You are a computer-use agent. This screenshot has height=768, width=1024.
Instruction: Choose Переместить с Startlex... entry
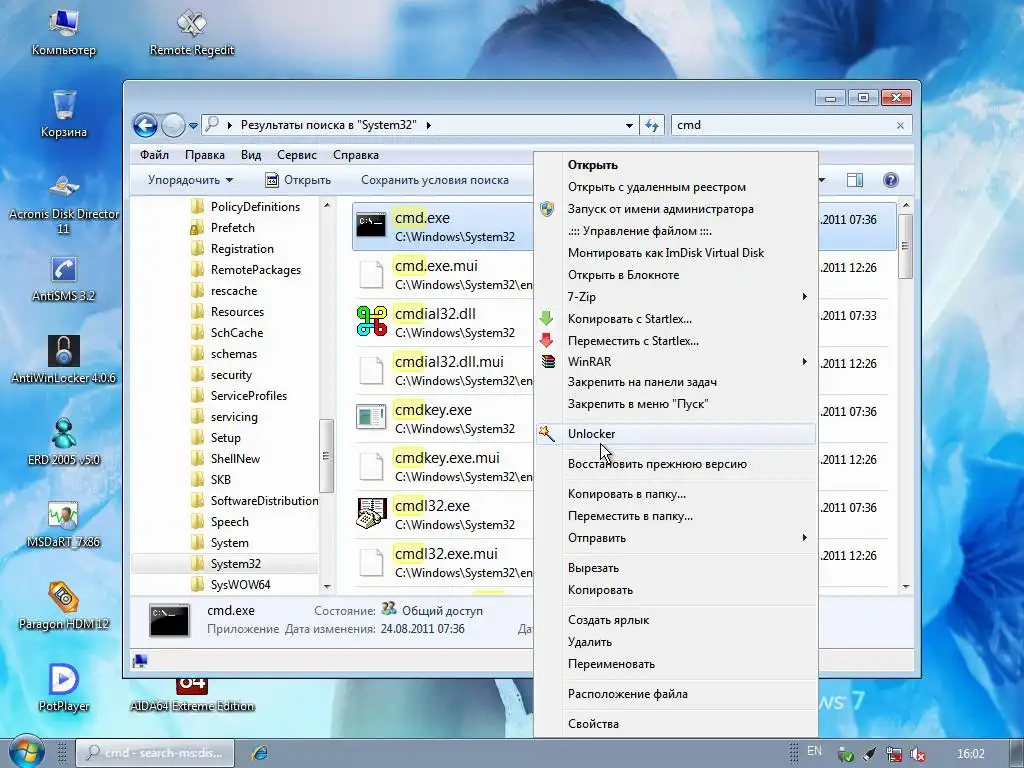click(x=675, y=341)
